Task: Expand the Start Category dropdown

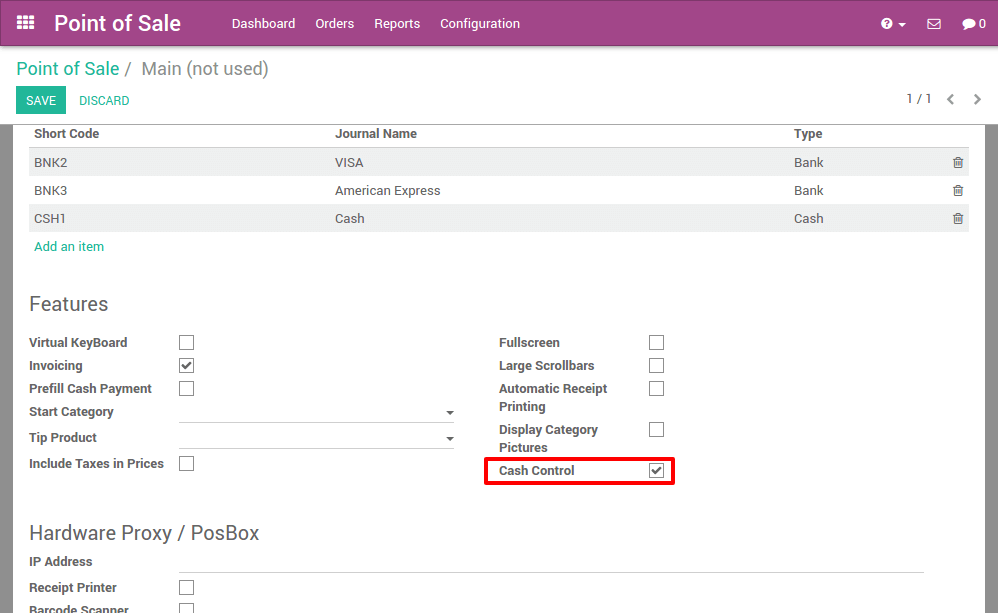Action: point(449,413)
